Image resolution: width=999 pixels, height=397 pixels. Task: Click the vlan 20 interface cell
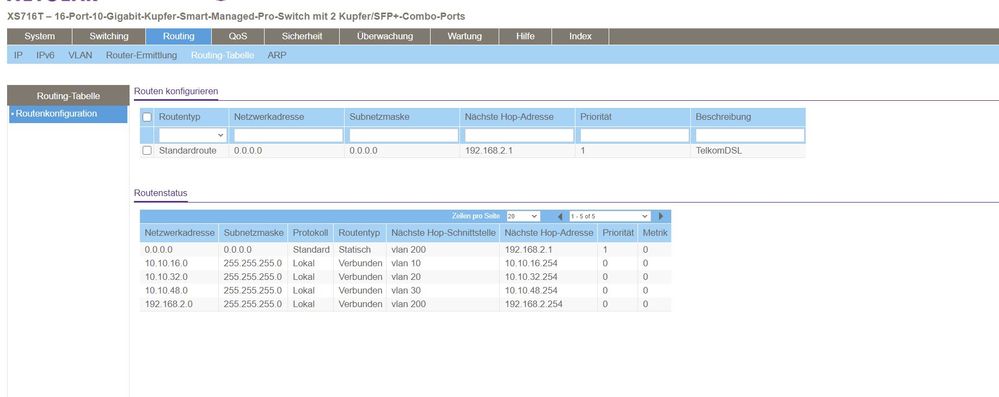pyautogui.click(x=406, y=277)
